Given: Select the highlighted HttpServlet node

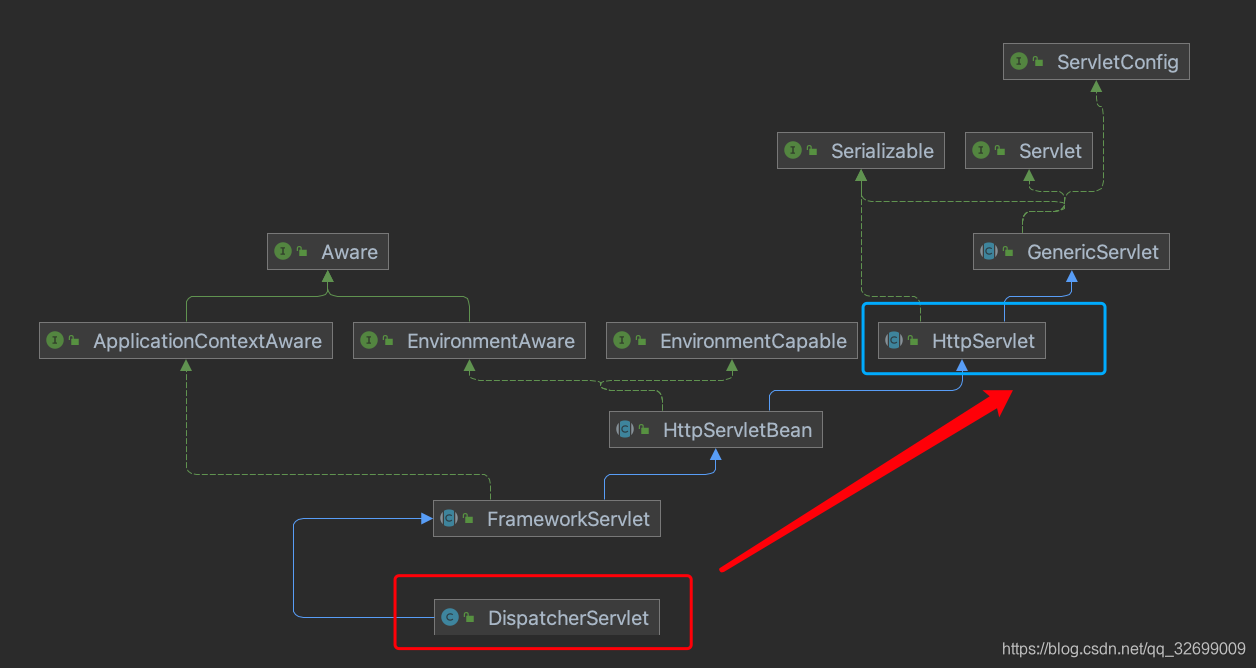Looking at the screenshot, I should 984,340.
